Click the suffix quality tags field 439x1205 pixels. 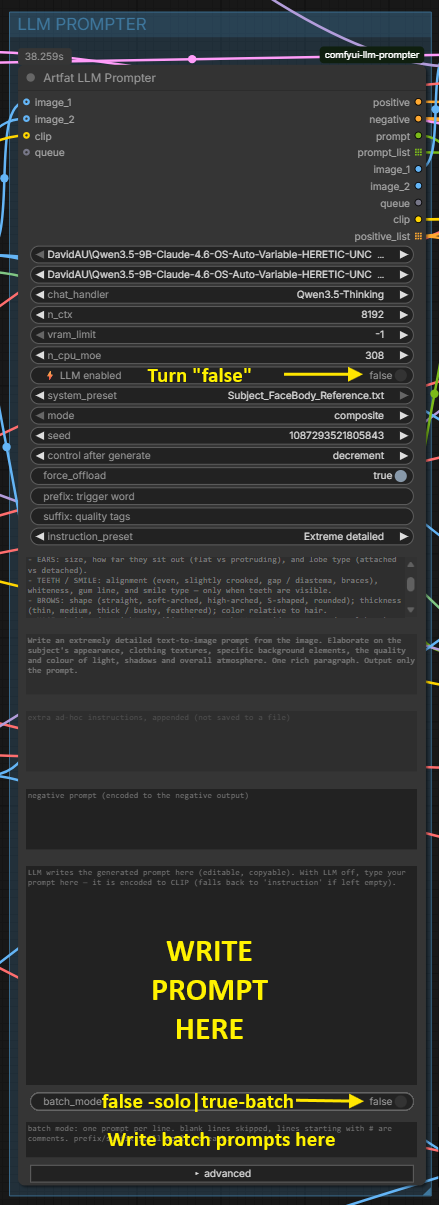[x=222, y=517]
